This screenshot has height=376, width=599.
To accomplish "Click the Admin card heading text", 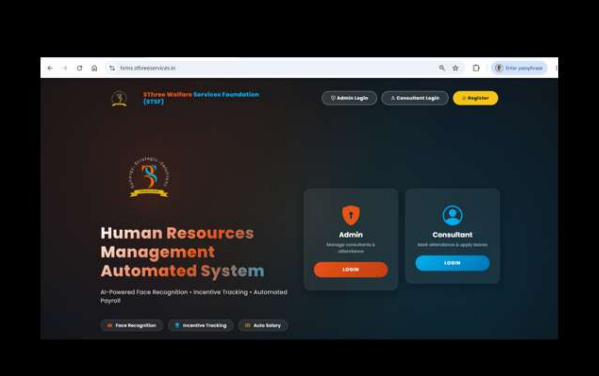I will (351, 235).
